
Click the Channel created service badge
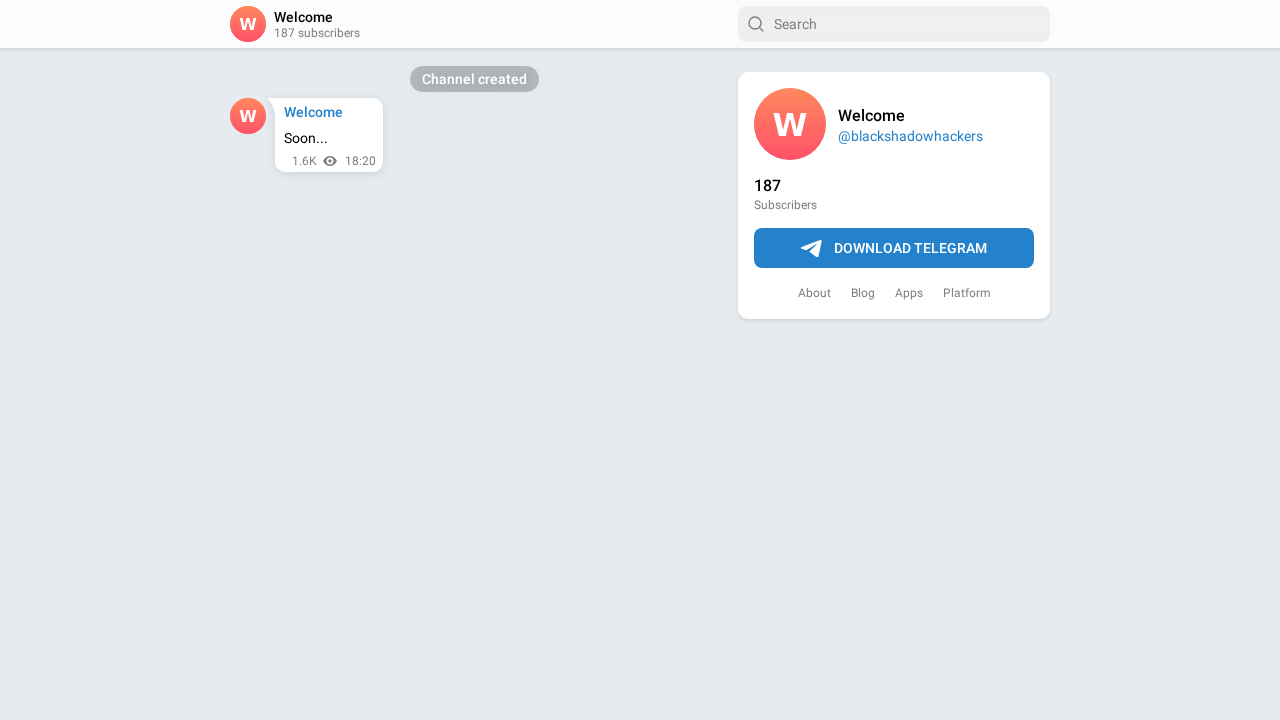point(474,79)
